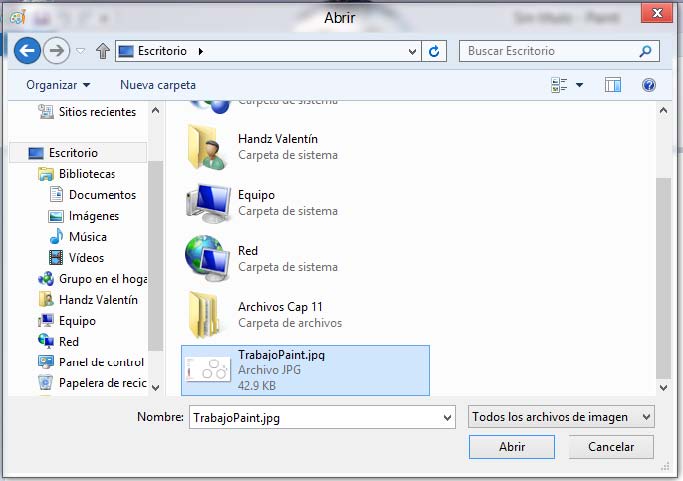This screenshot has height=481, width=683.
Task: Click Nueva carpeta in the toolbar
Action: click(158, 85)
